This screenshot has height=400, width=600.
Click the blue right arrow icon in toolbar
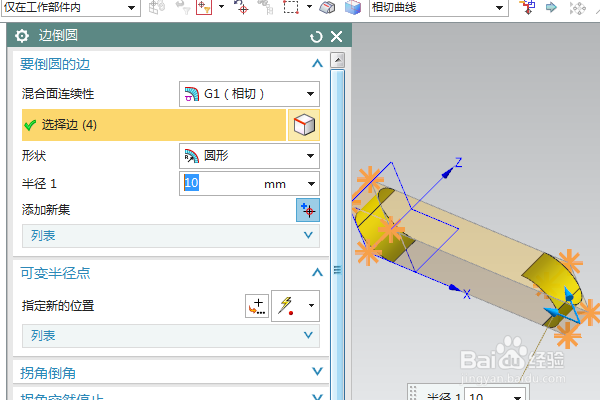551,7
